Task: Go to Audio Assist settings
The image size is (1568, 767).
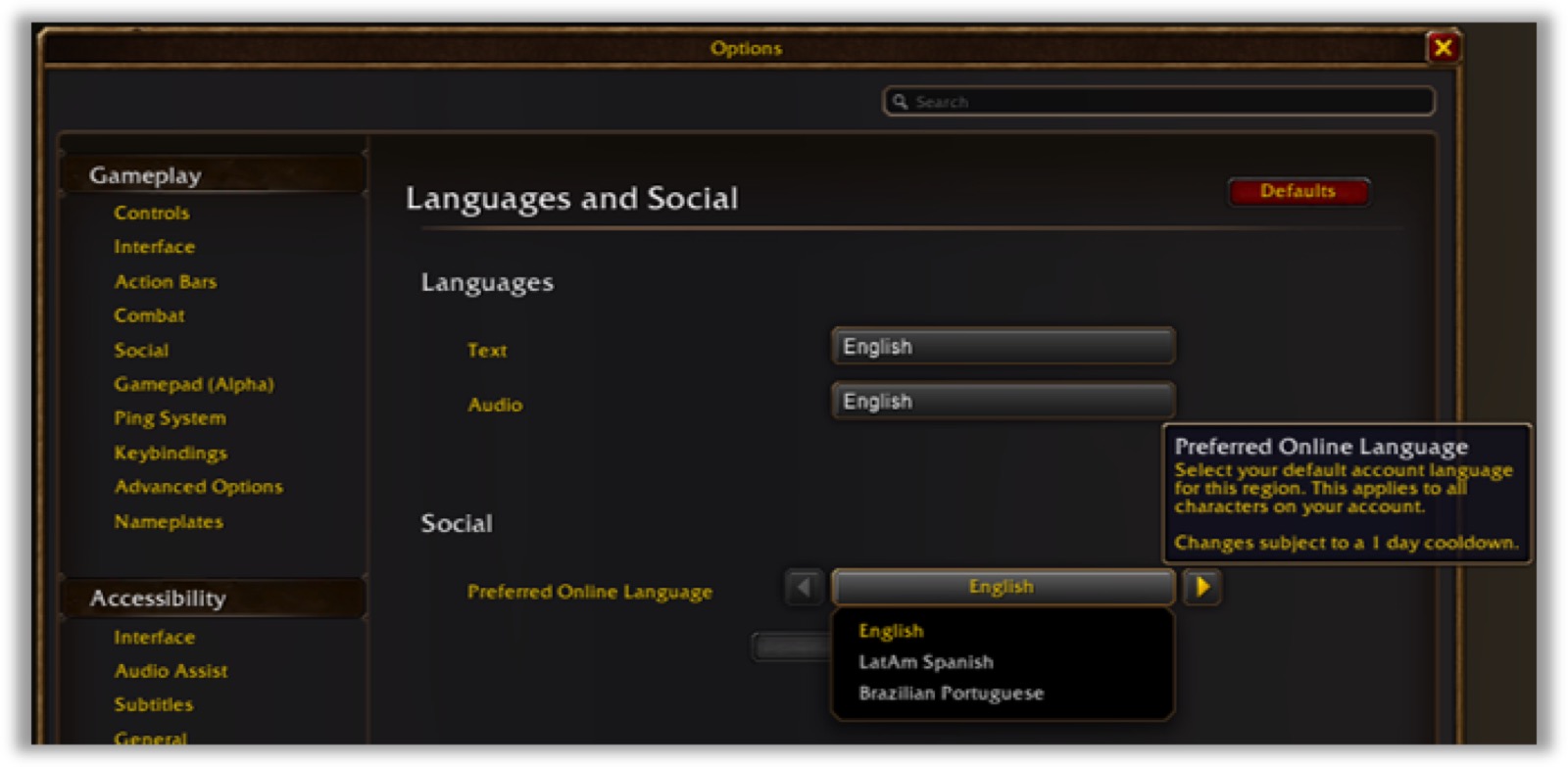Action: [x=171, y=671]
